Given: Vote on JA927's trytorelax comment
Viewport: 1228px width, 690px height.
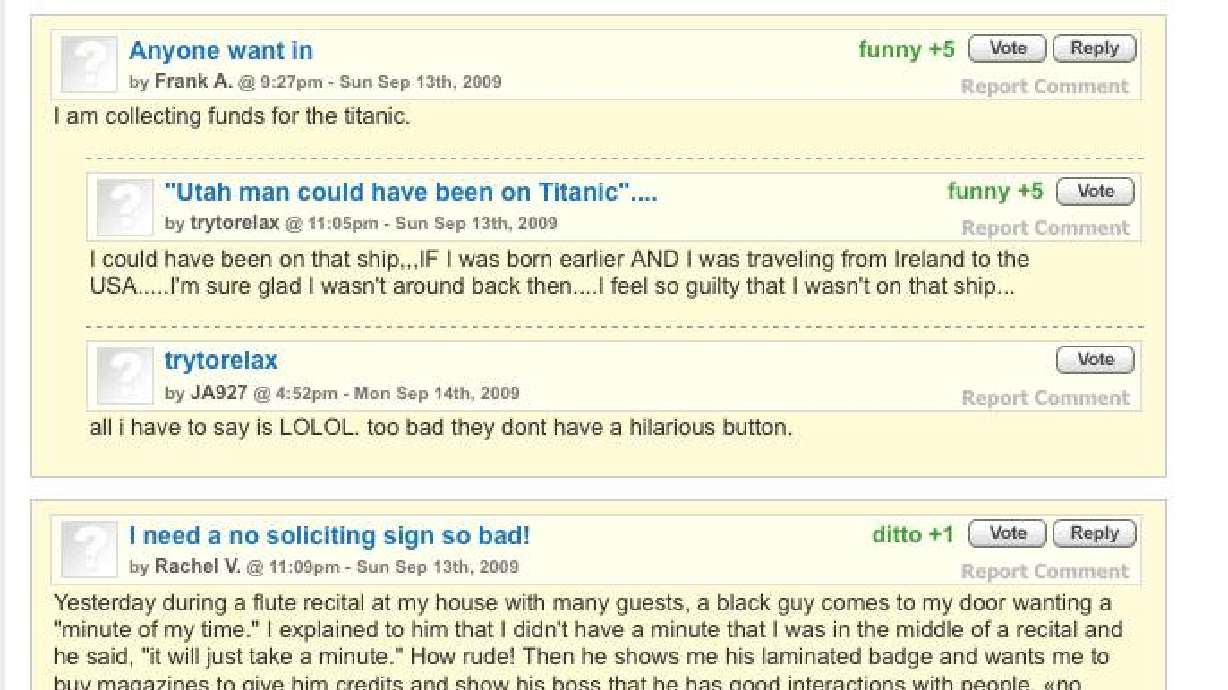Looking at the screenshot, I should click(1095, 360).
